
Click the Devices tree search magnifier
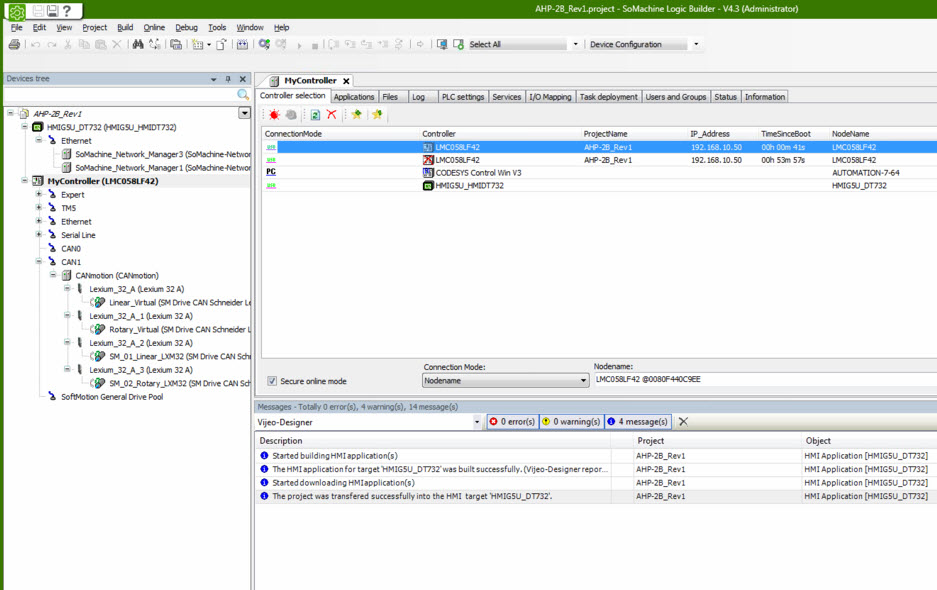(243, 94)
